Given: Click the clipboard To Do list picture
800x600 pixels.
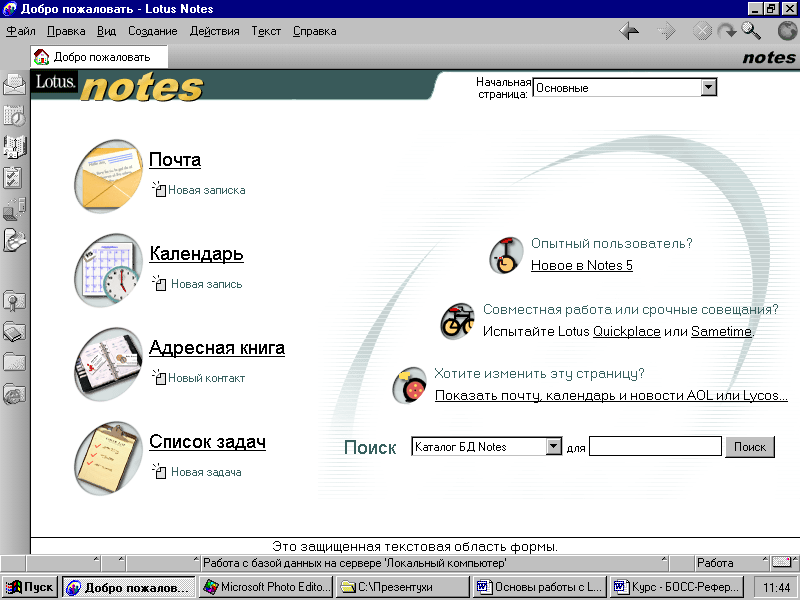Looking at the screenshot, I should coord(109,458).
